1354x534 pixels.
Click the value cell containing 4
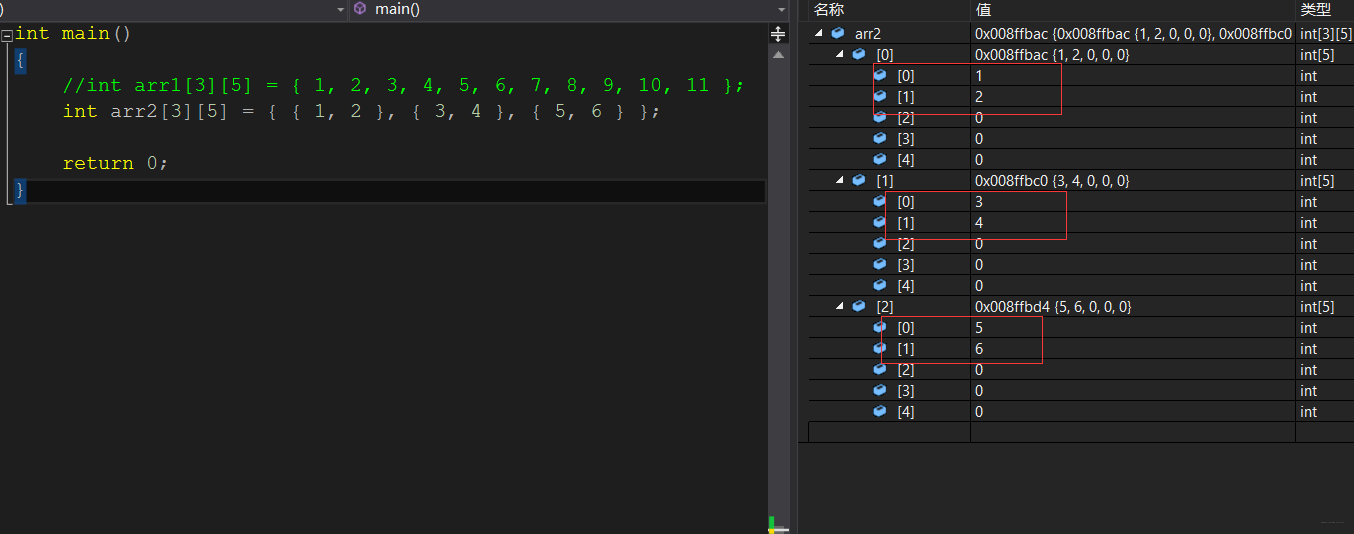tap(1133, 222)
